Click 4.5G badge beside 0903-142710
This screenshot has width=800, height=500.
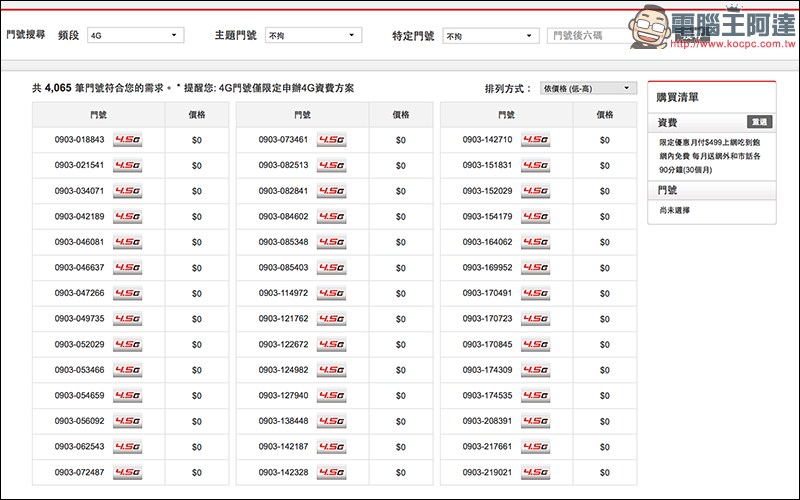(536, 140)
